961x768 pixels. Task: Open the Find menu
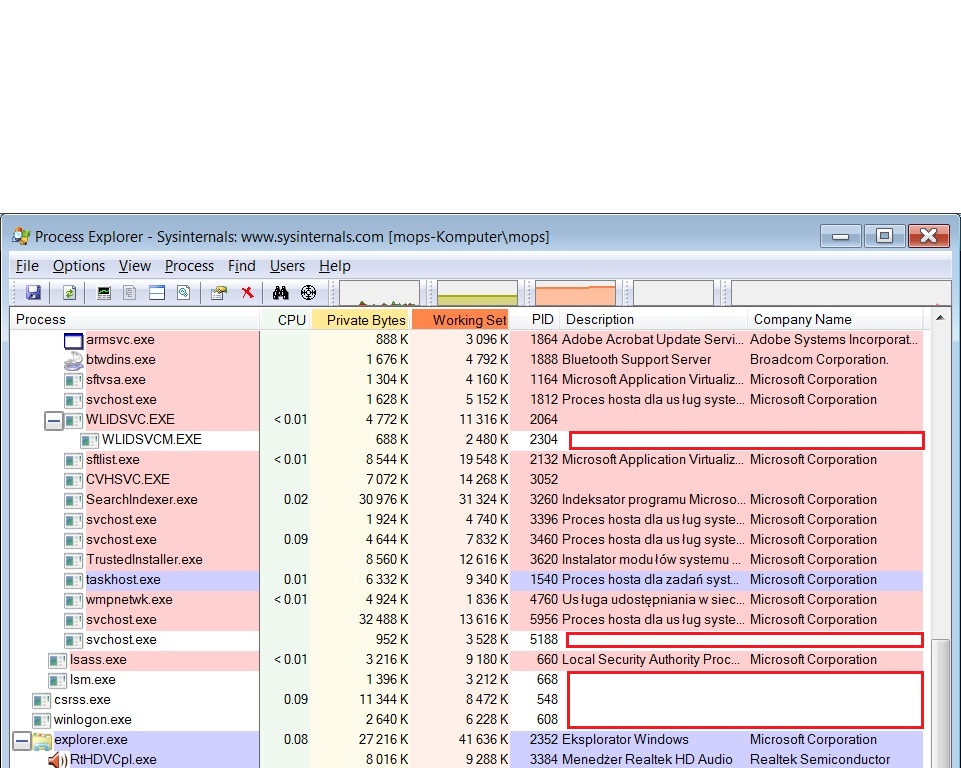[241, 266]
